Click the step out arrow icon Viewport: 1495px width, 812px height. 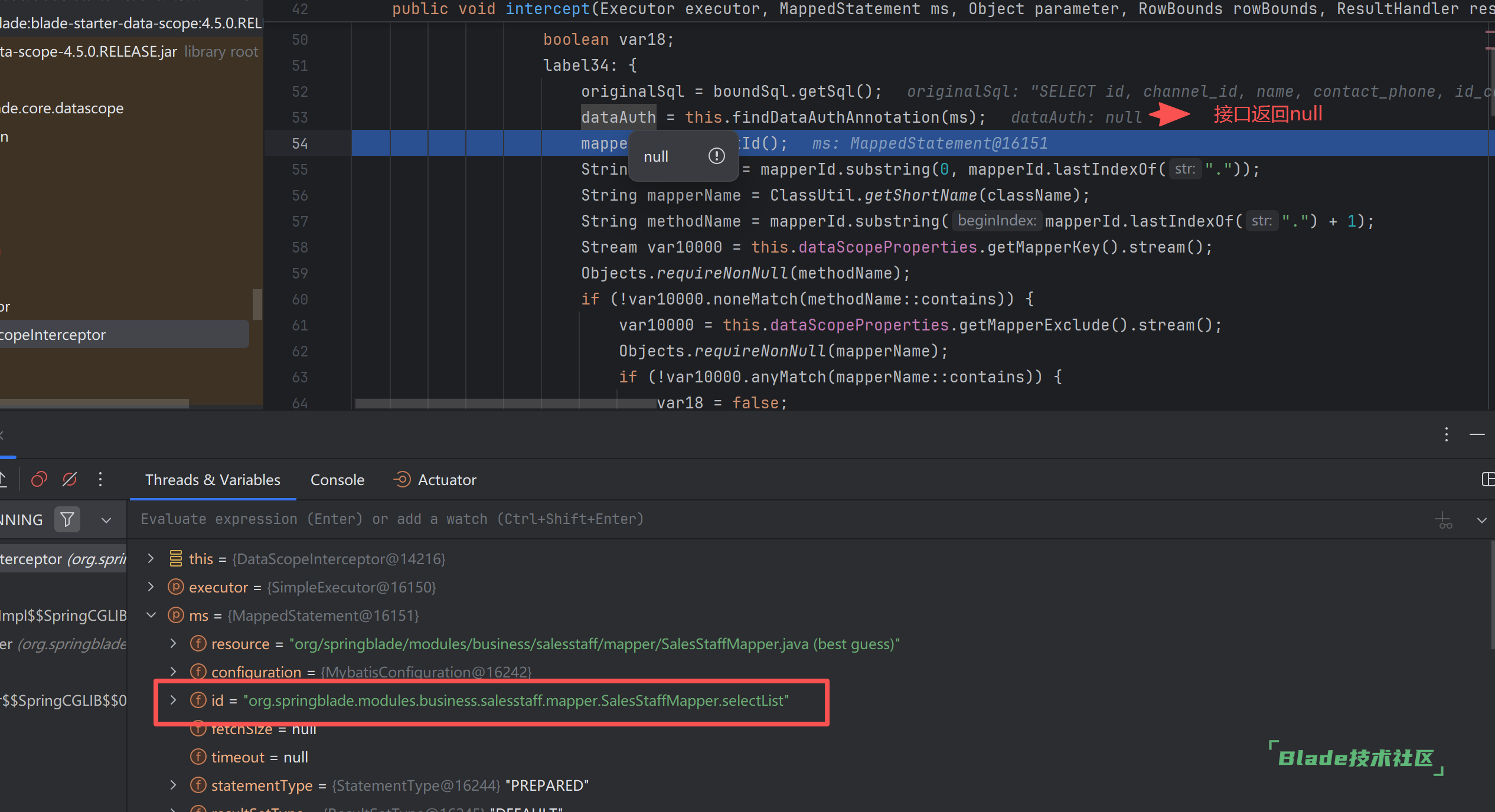pos(4,480)
